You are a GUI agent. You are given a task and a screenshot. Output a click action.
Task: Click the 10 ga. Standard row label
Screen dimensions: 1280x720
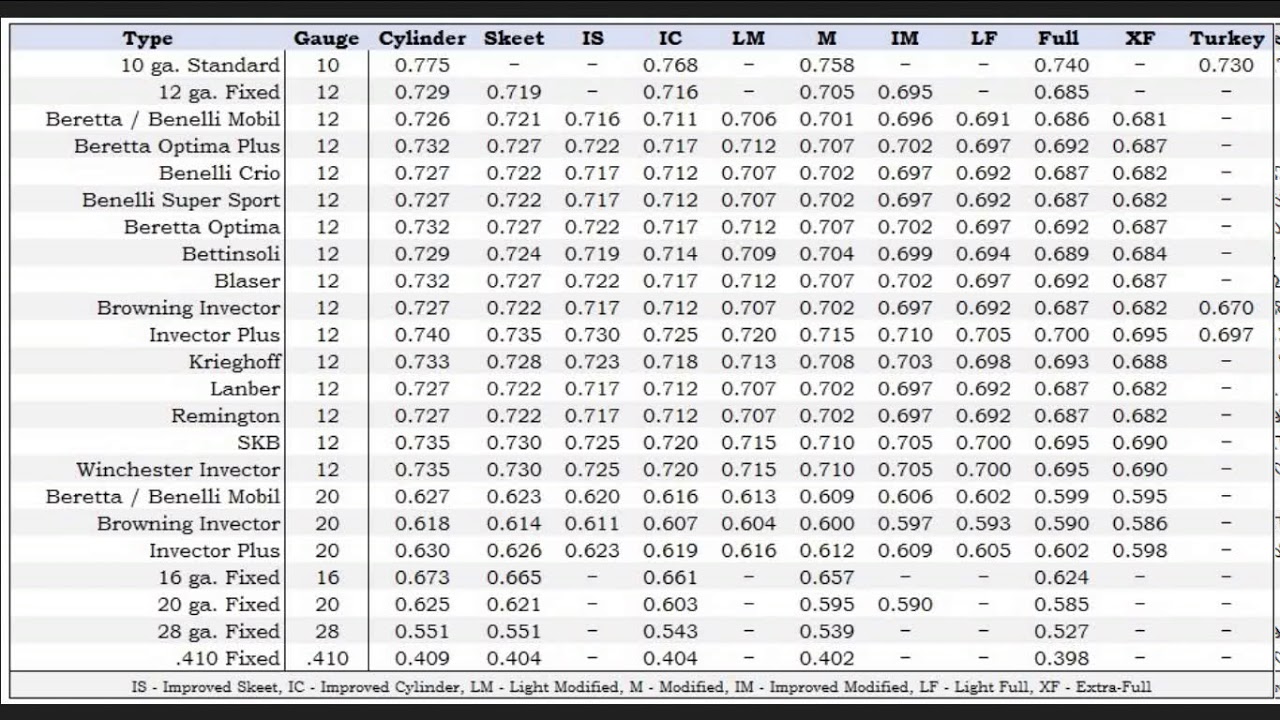coord(200,65)
